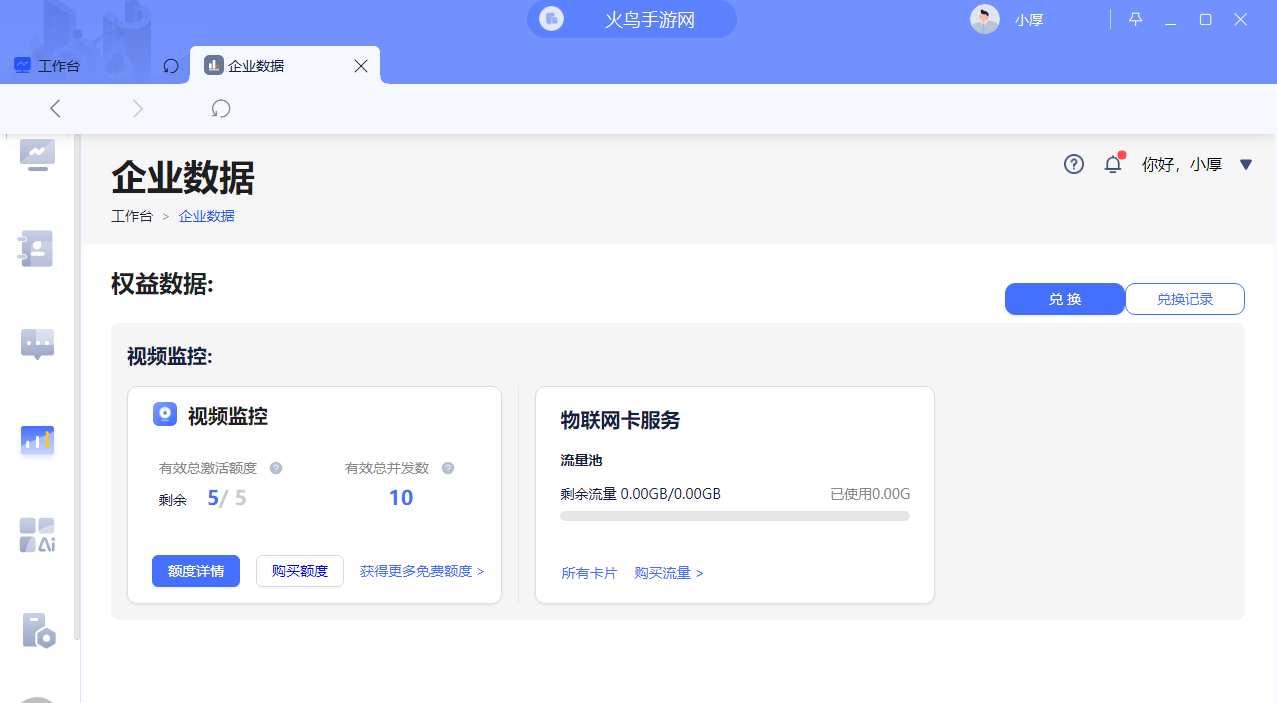Viewport: 1277px width, 703px height.
Task: Open the messages chat sidebar icon
Action: 37,343
